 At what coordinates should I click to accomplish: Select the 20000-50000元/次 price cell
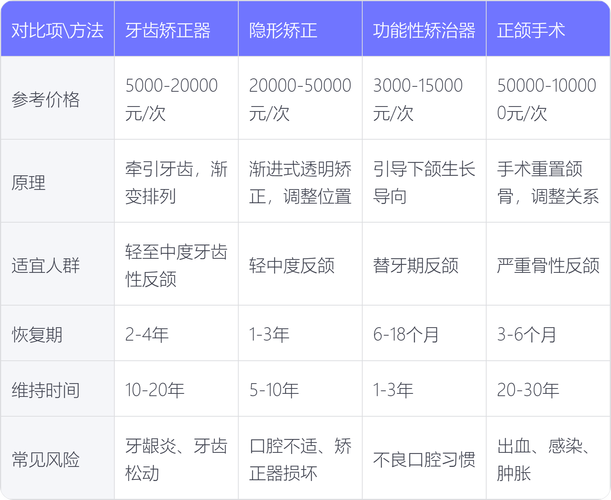(x=300, y=100)
